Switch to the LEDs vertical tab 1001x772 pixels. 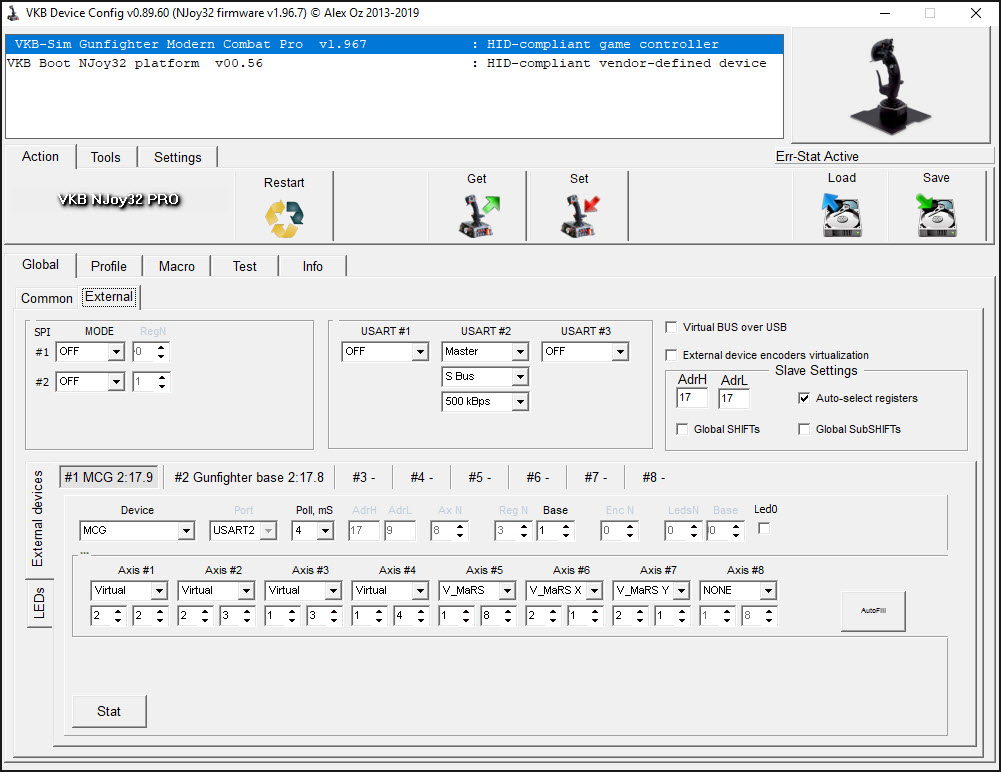[x=40, y=603]
